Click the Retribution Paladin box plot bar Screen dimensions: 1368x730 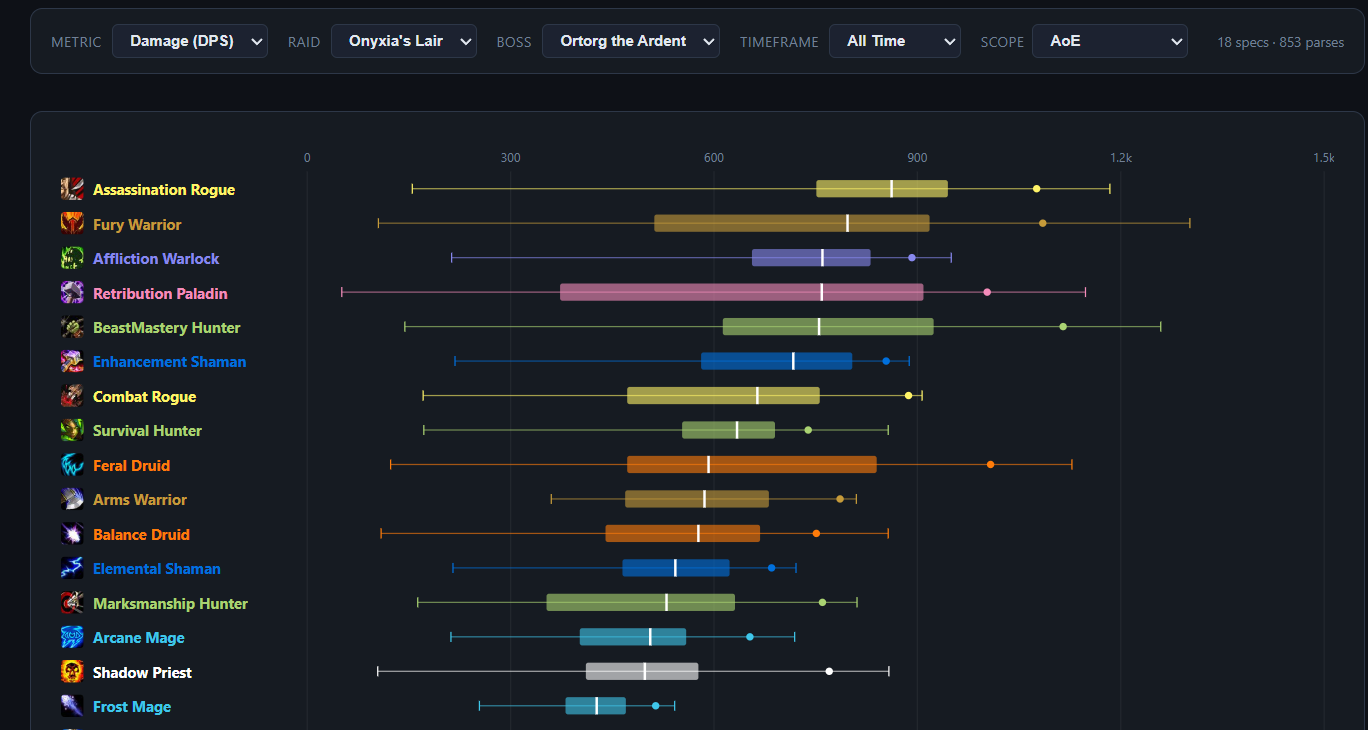tap(742, 292)
